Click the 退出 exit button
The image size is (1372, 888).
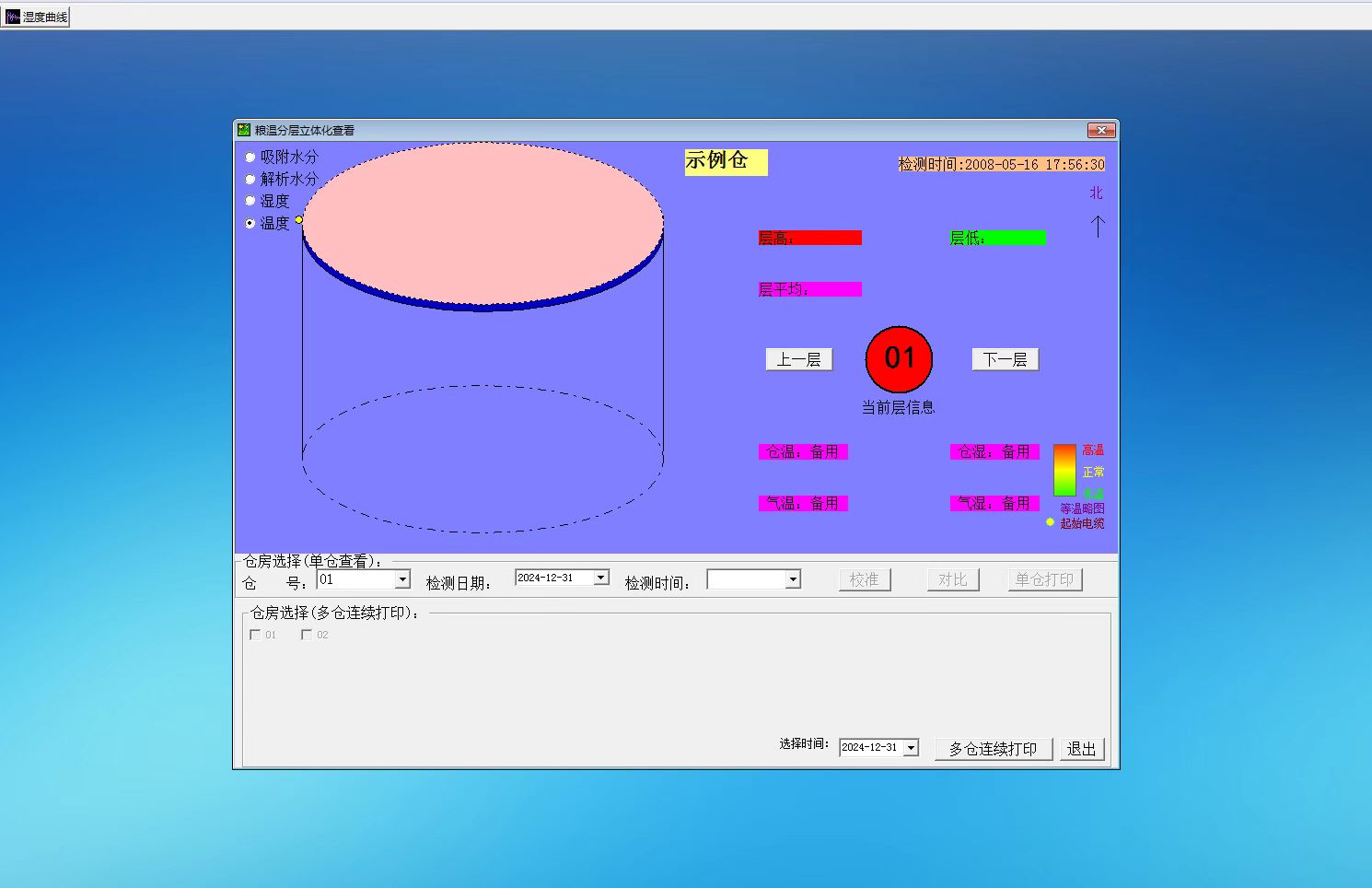[1081, 748]
